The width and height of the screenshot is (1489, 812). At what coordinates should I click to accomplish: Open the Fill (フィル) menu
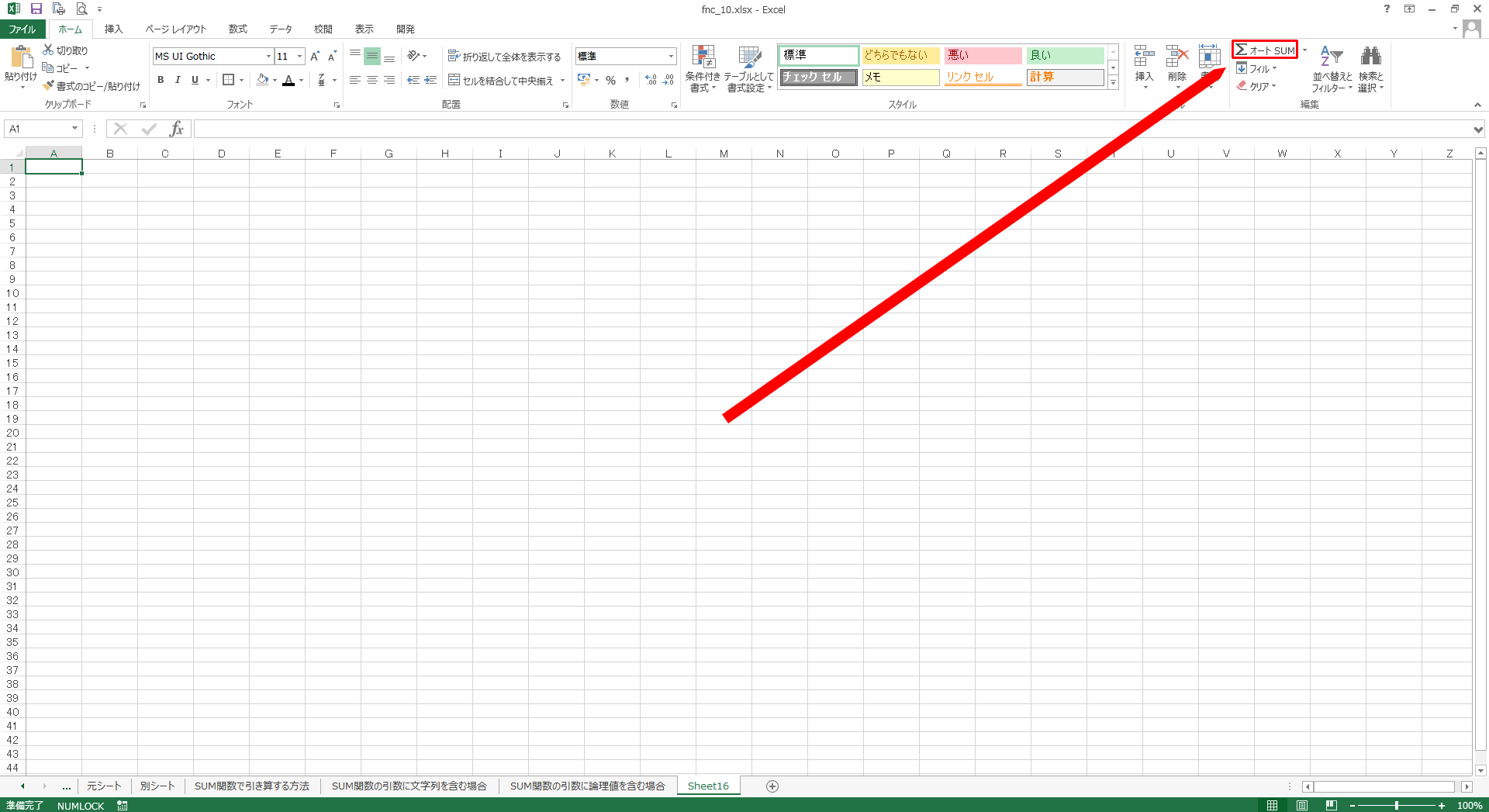click(1256, 68)
